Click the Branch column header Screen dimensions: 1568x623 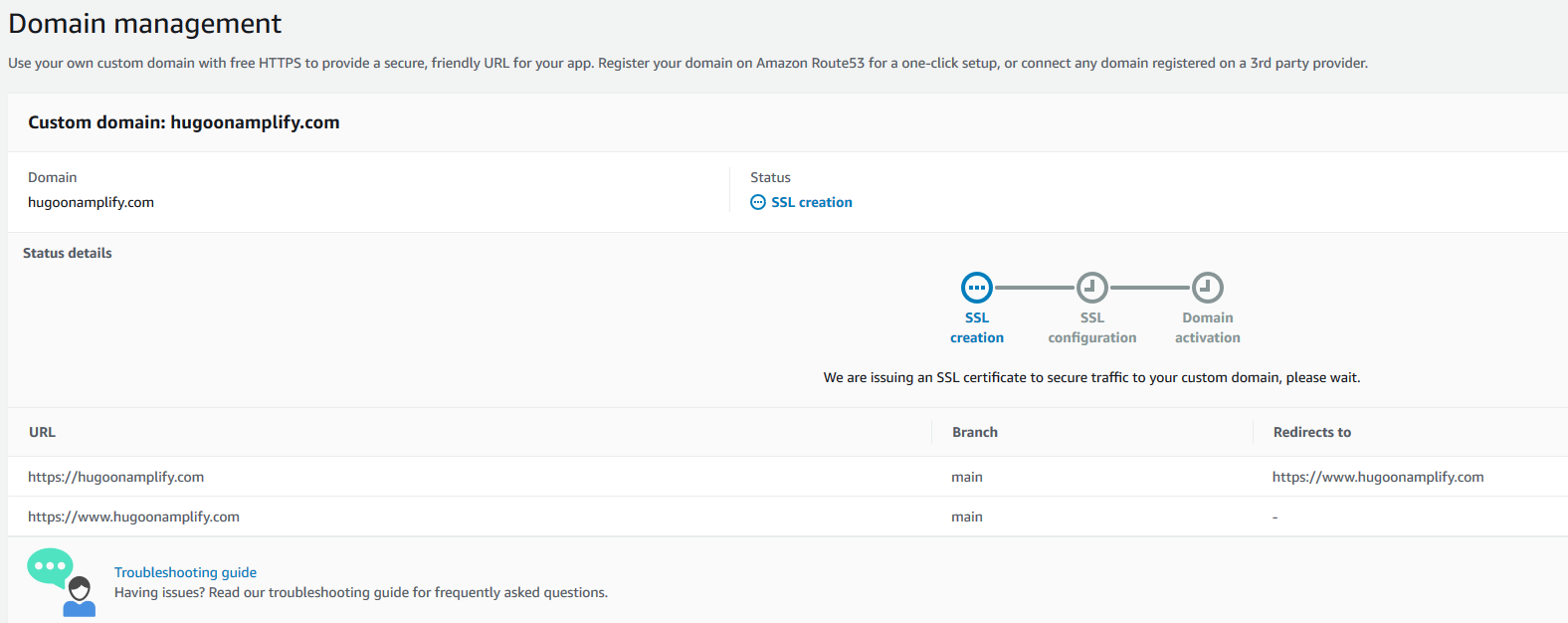click(975, 432)
